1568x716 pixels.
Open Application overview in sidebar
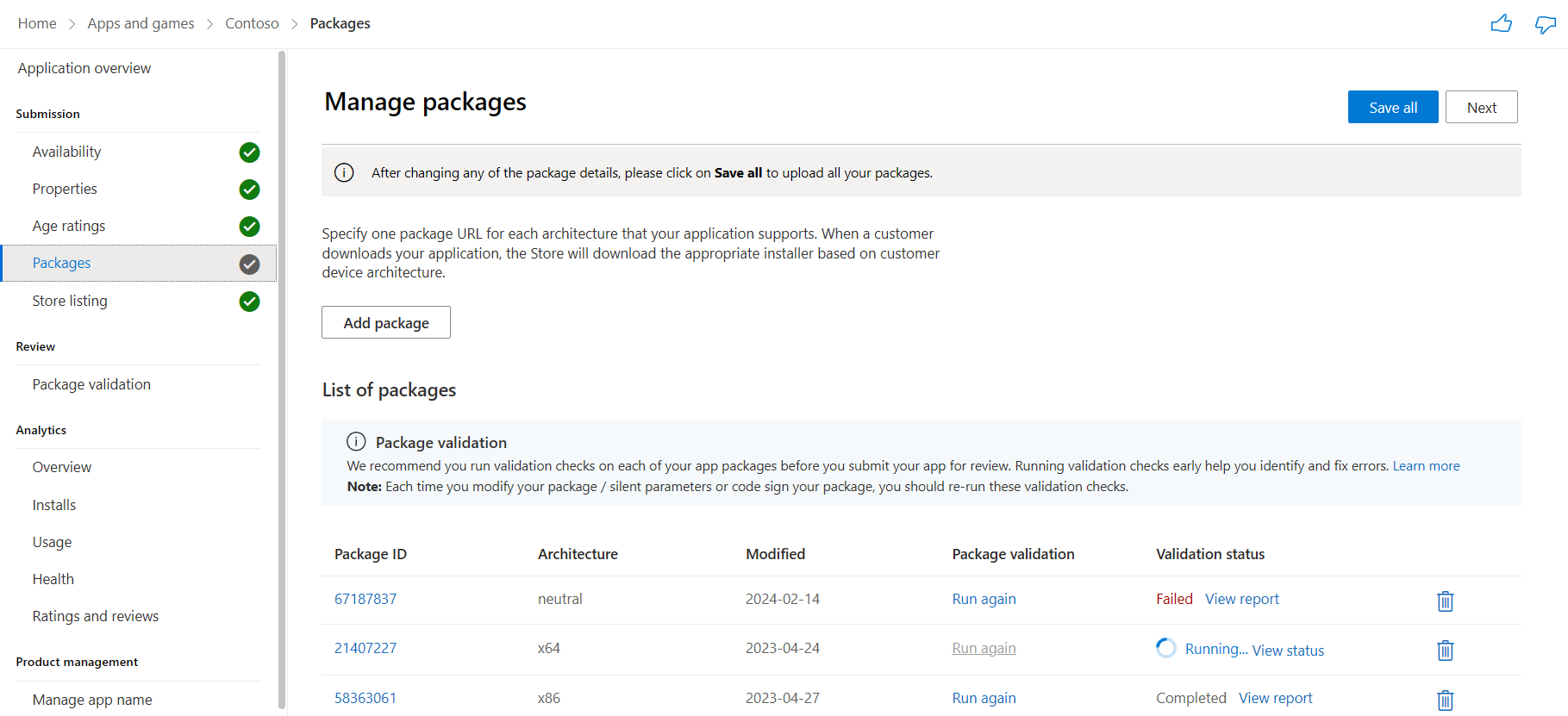click(84, 68)
